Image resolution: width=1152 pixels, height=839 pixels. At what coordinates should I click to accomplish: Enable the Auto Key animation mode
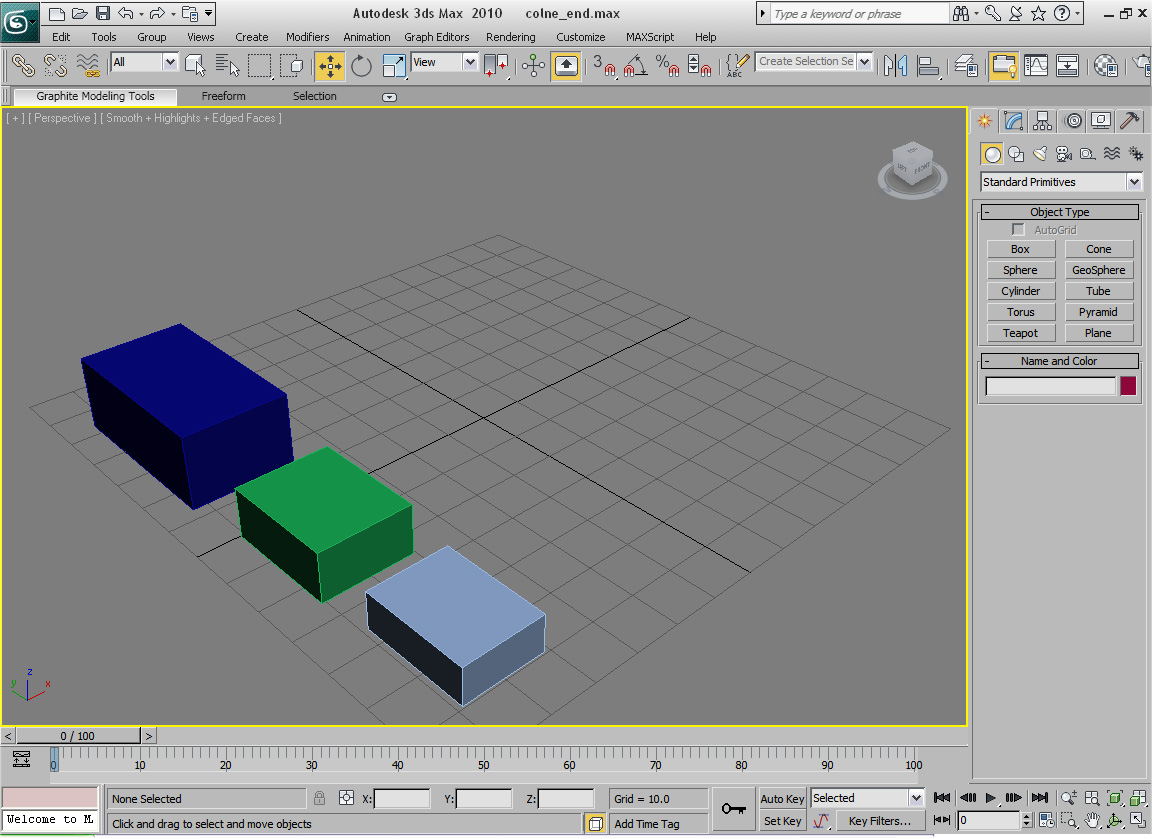click(781, 798)
